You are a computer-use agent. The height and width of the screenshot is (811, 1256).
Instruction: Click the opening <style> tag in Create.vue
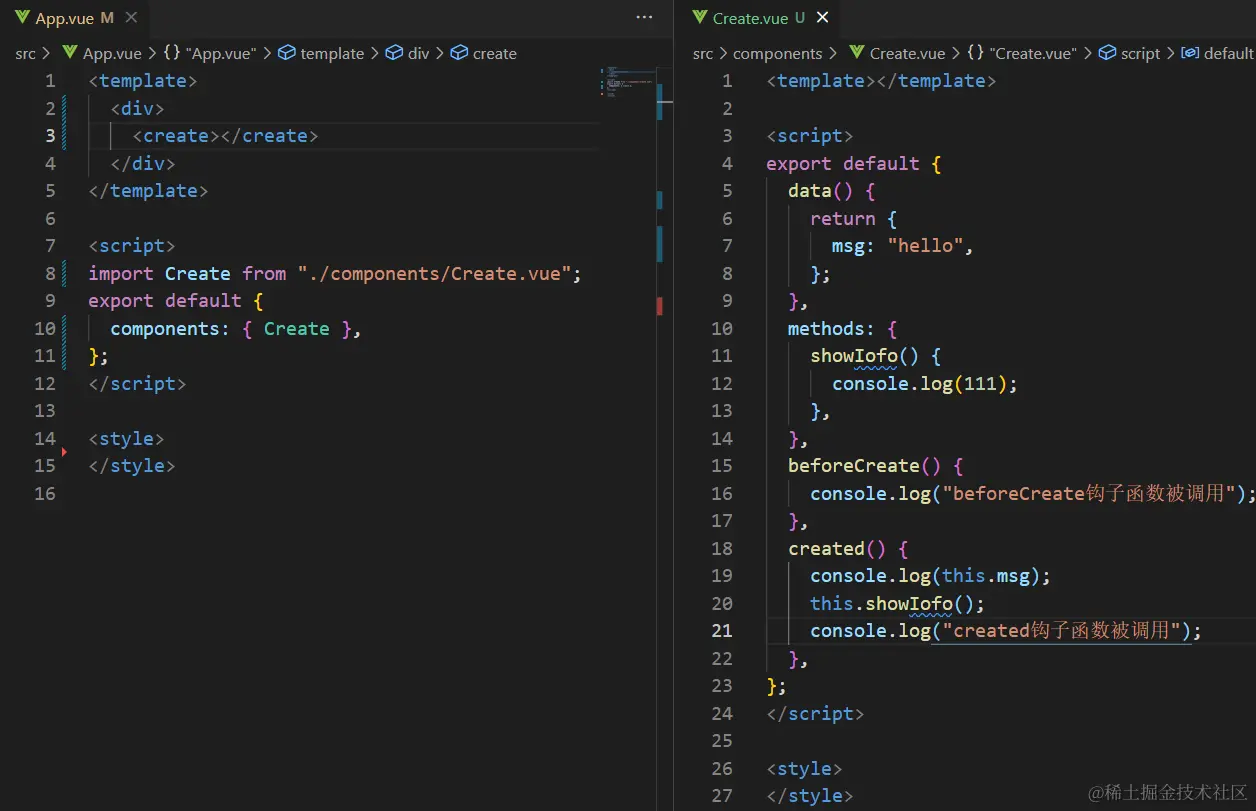804,768
